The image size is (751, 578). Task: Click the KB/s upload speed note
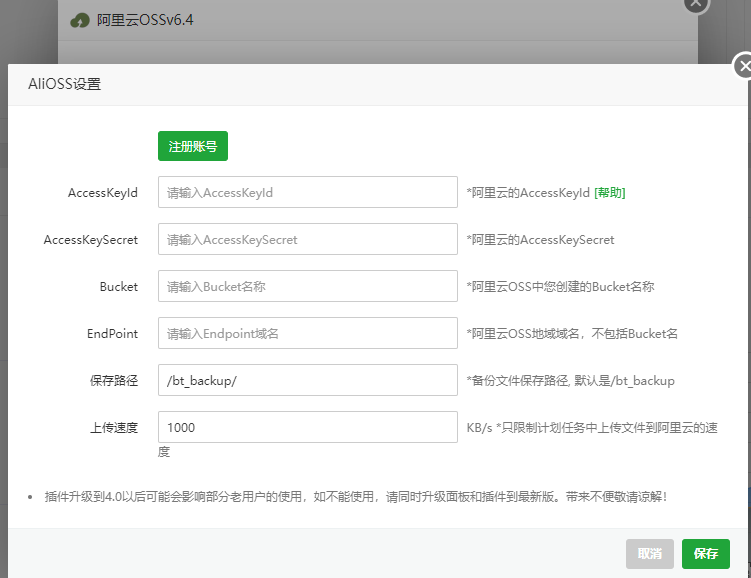coord(592,428)
